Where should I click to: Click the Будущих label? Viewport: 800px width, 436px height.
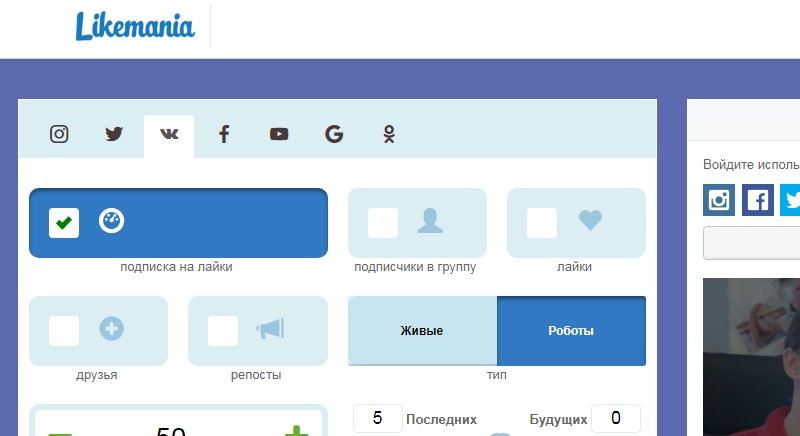558,419
